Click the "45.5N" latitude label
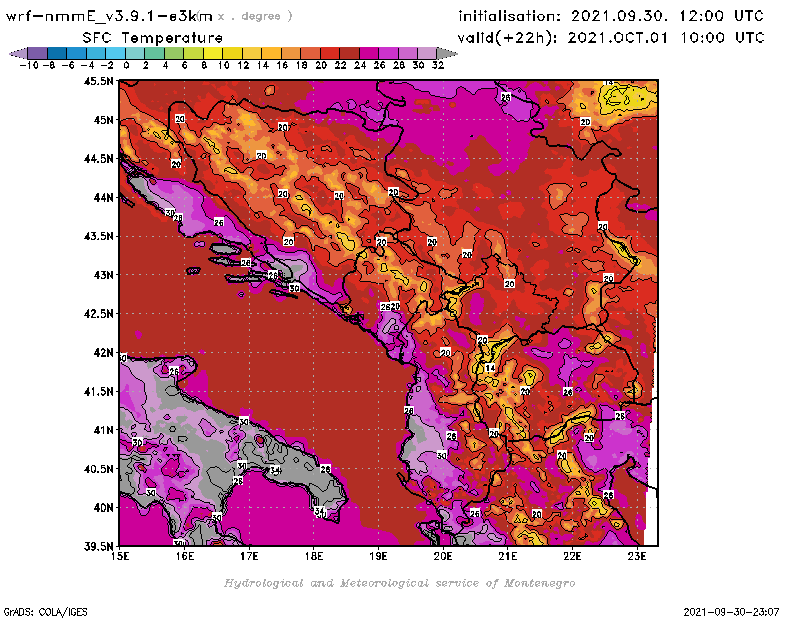This screenshot has height=618, width=800. click(x=98, y=81)
